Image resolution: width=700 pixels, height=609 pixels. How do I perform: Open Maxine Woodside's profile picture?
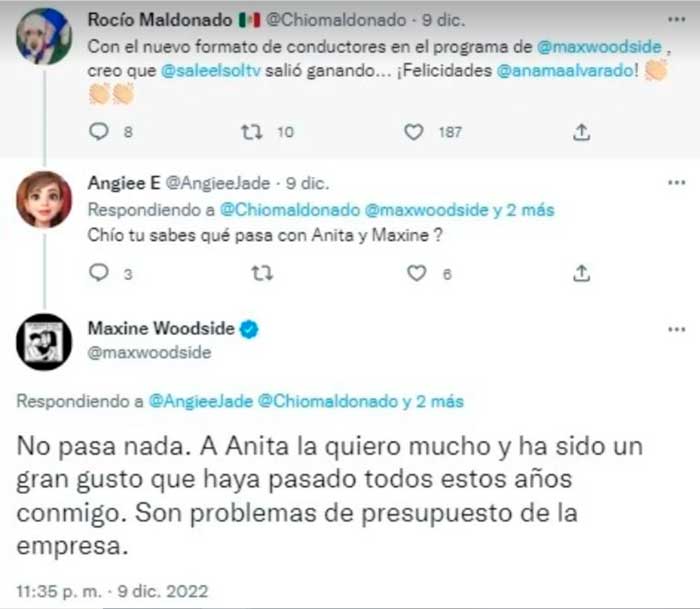click(x=44, y=342)
